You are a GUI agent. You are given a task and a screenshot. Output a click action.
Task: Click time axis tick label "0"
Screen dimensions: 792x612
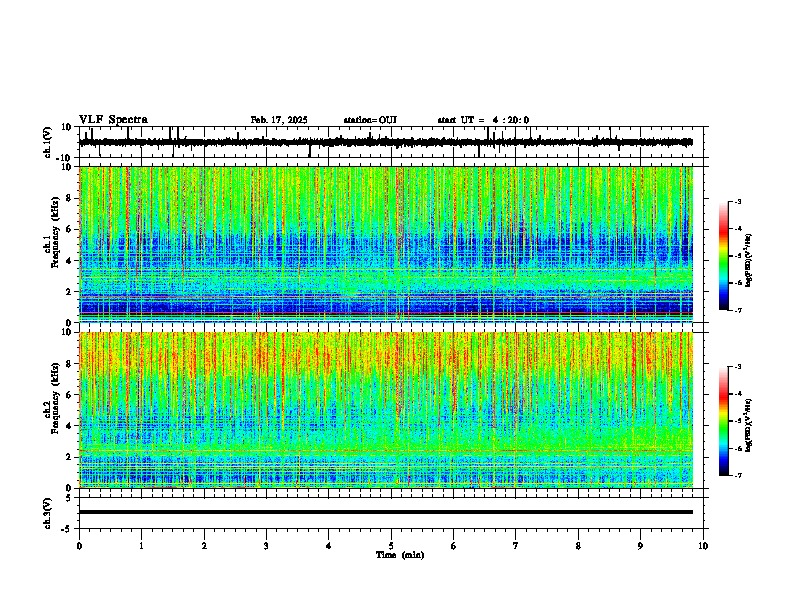tap(79, 546)
